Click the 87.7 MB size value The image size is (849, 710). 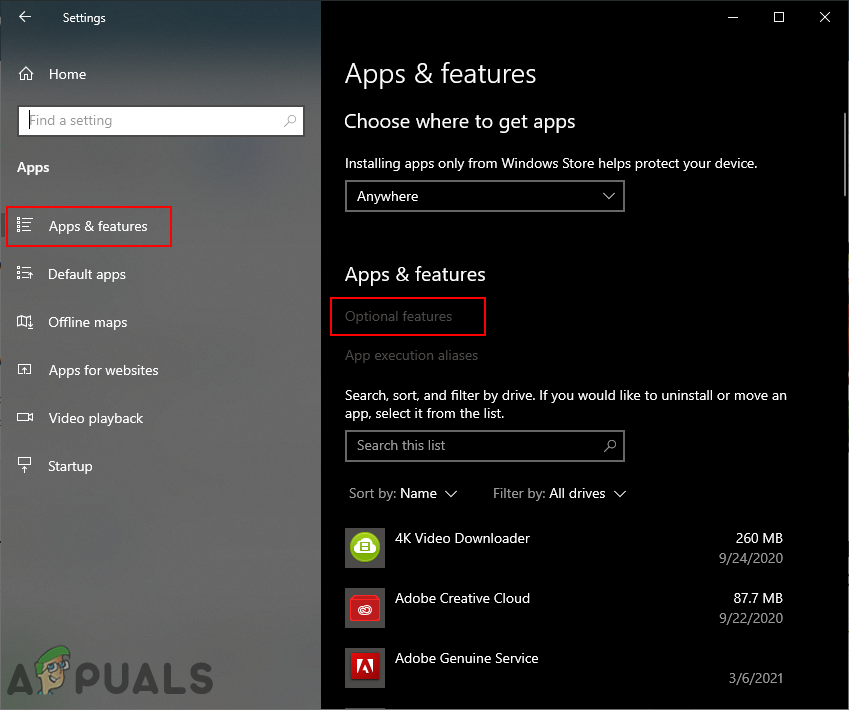[x=758, y=598]
